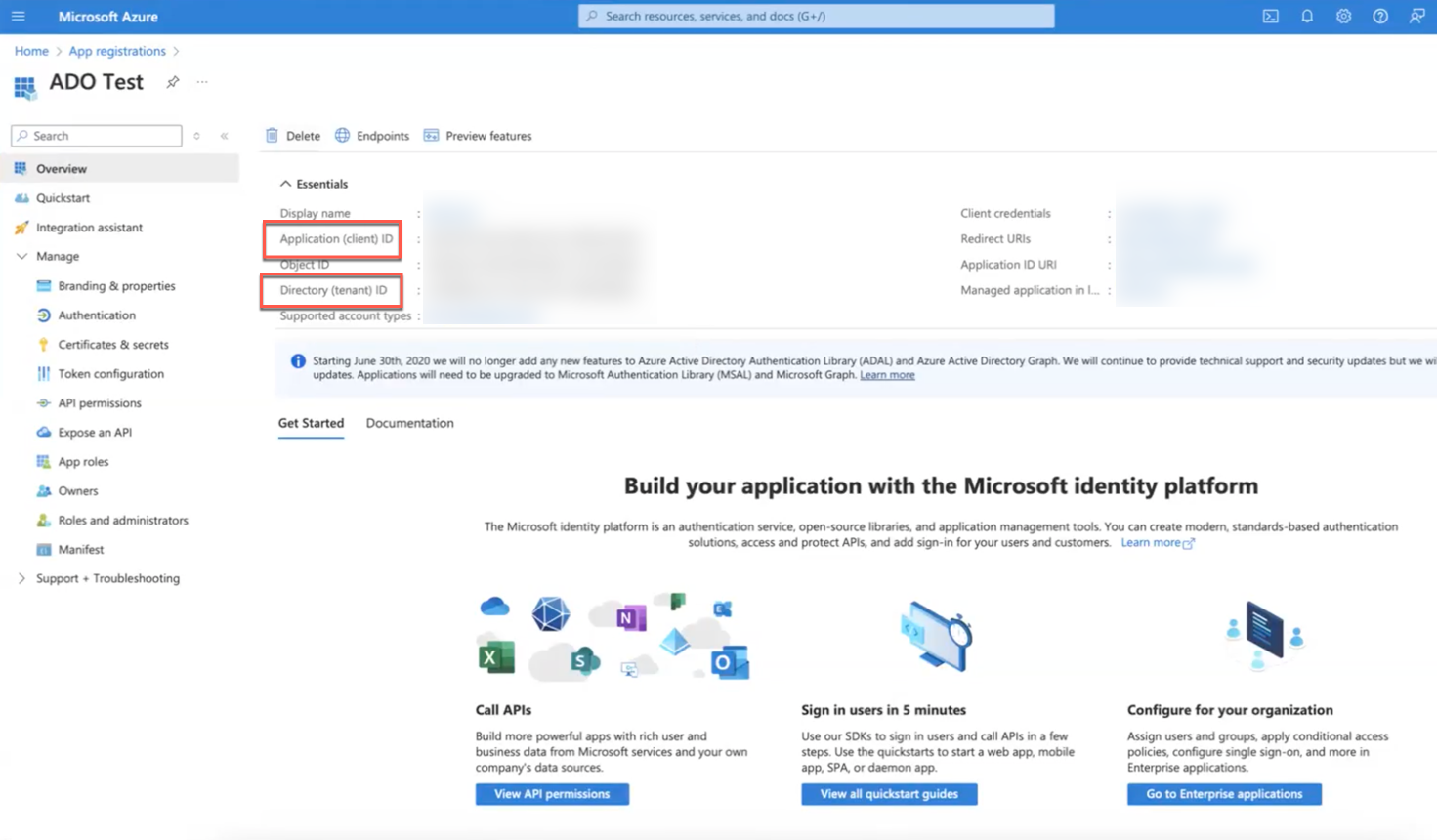Click Object ID label
Image resolution: width=1437 pixels, height=840 pixels.
304,265
